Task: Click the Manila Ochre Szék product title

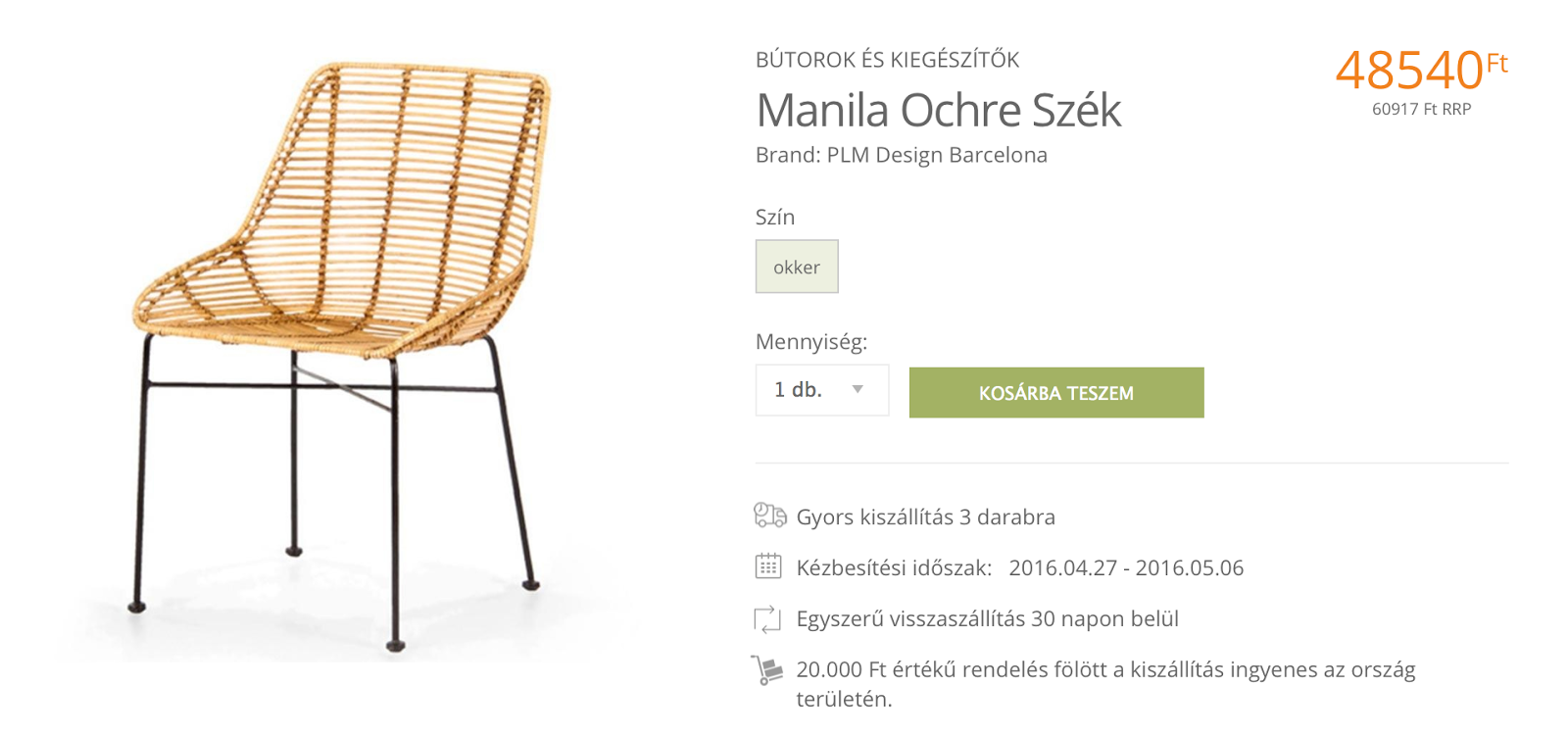Action: click(938, 110)
